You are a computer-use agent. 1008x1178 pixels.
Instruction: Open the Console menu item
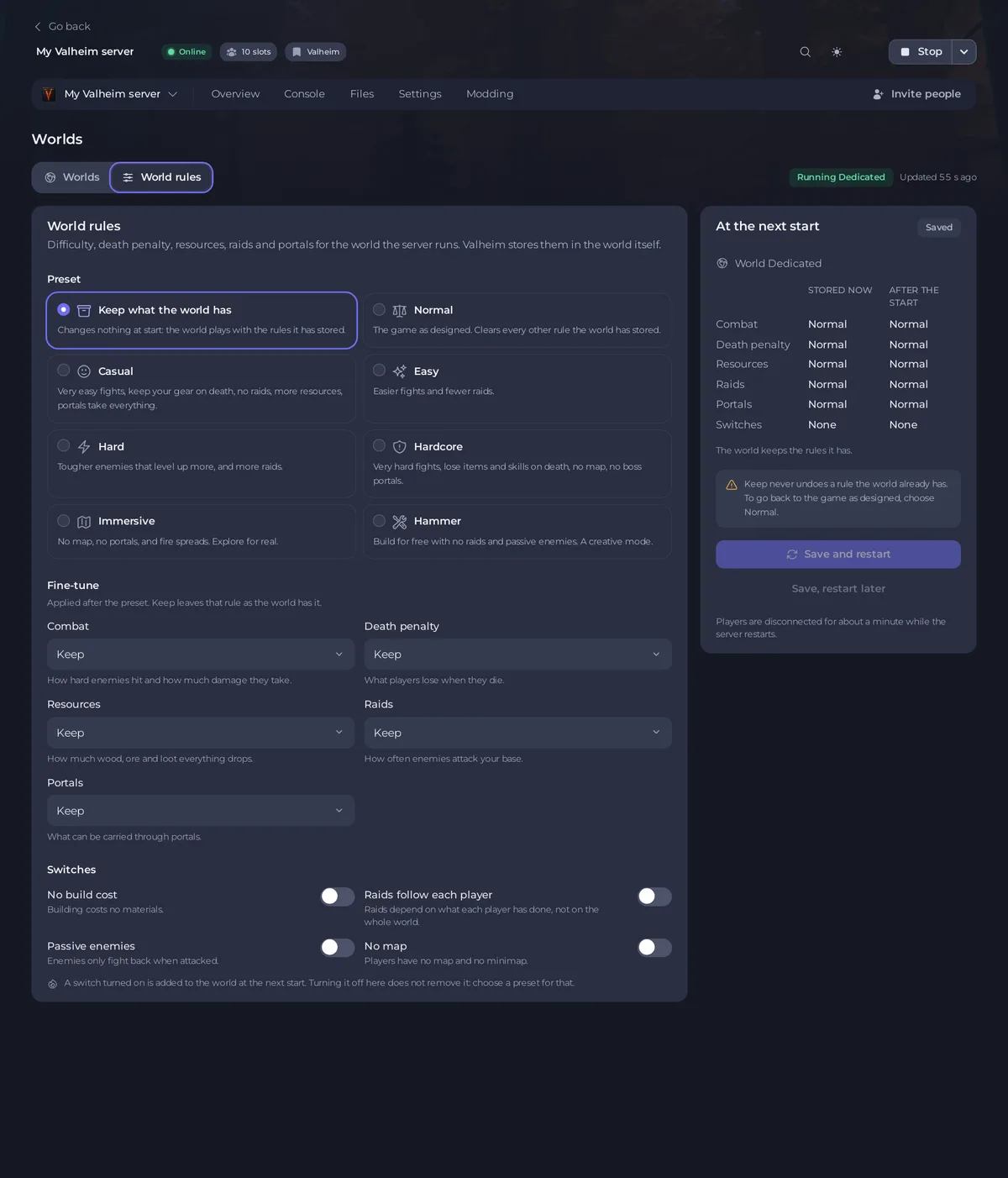304,94
